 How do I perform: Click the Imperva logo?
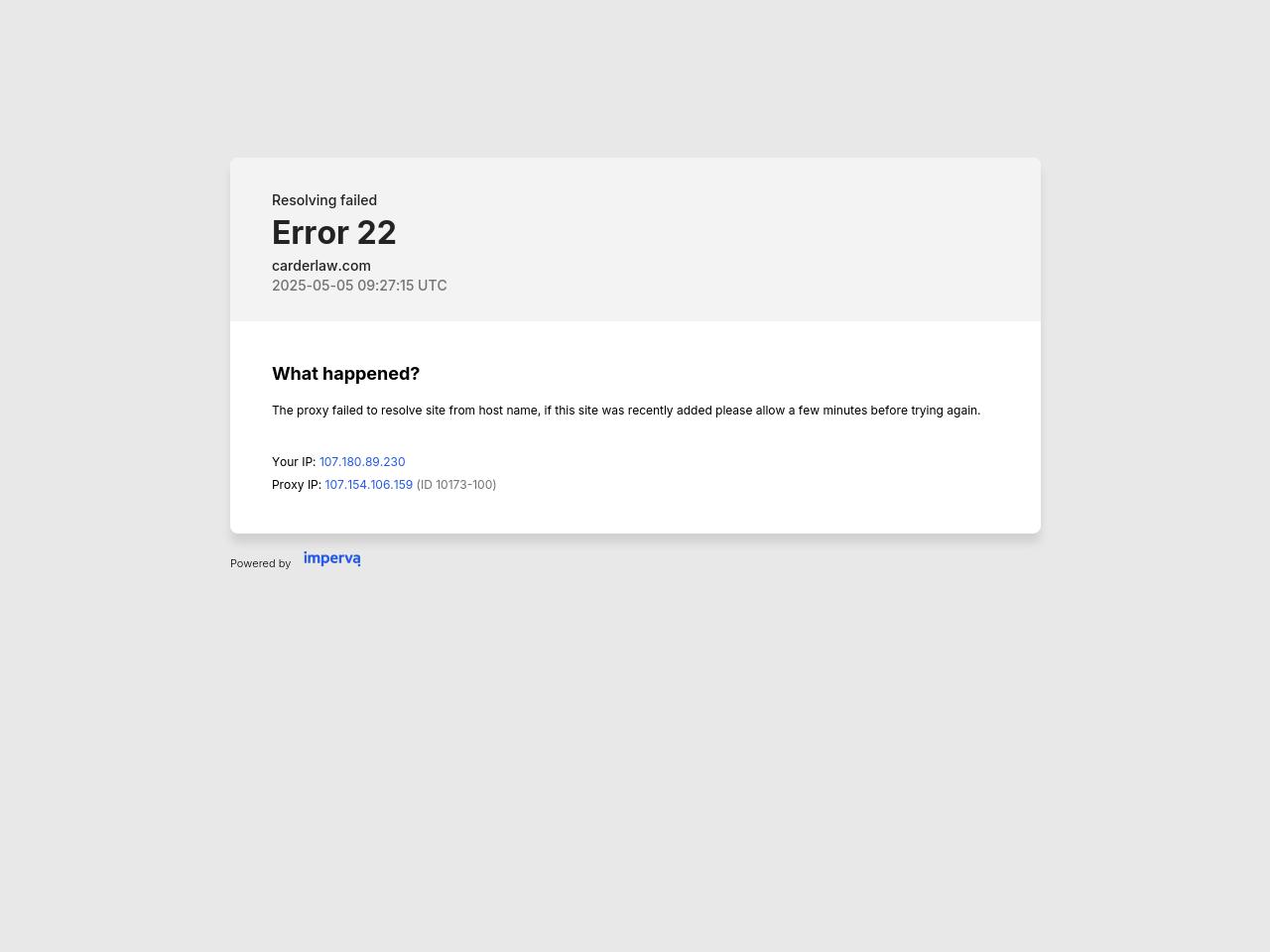(331, 559)
